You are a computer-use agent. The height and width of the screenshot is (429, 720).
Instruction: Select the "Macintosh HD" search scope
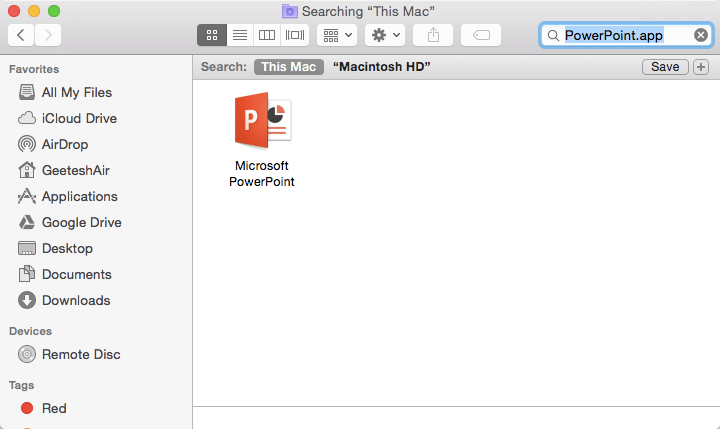point(382,67)
